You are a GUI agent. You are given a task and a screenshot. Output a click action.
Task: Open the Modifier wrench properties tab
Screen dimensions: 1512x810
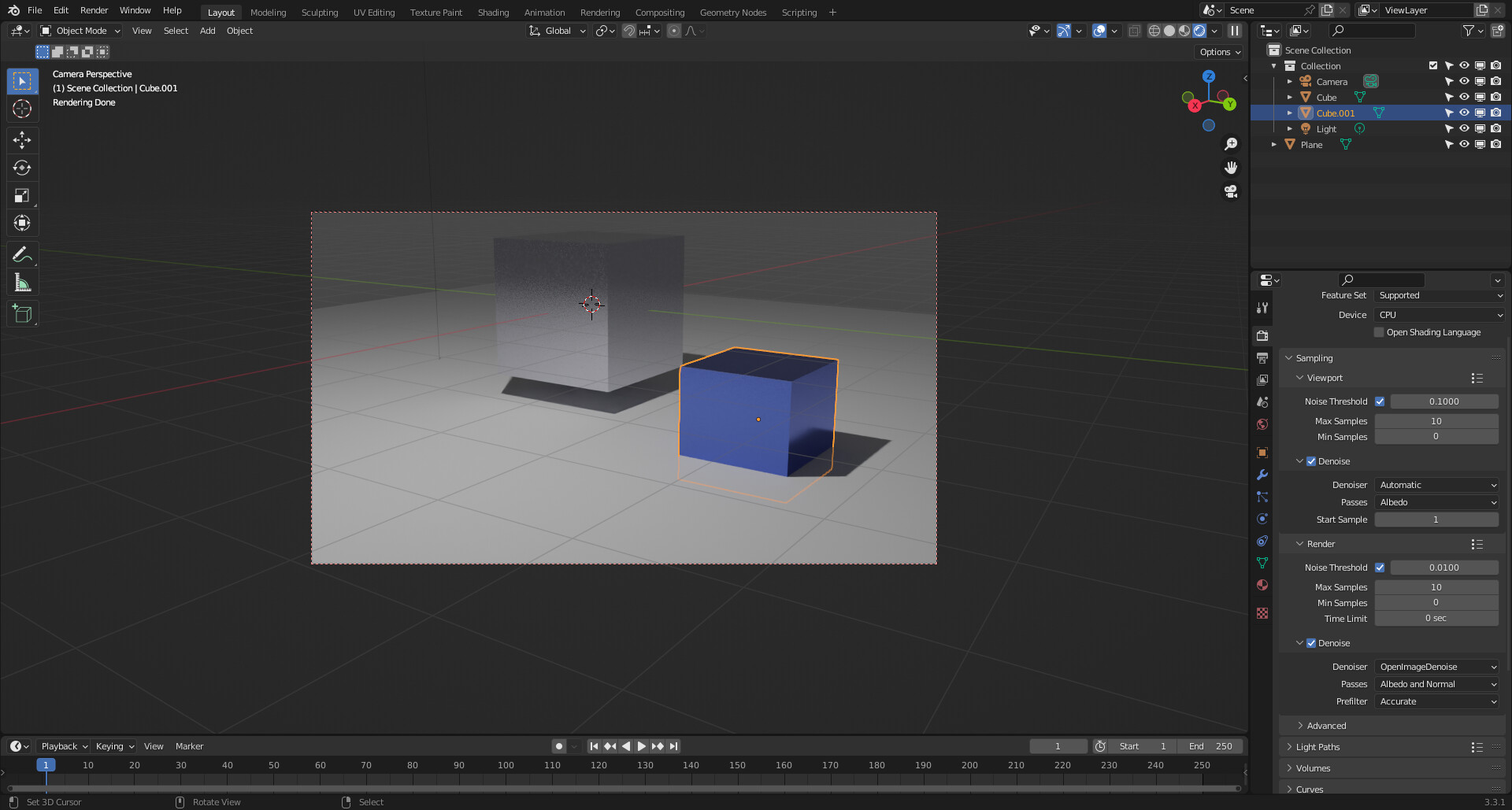tap(1262, 475)
